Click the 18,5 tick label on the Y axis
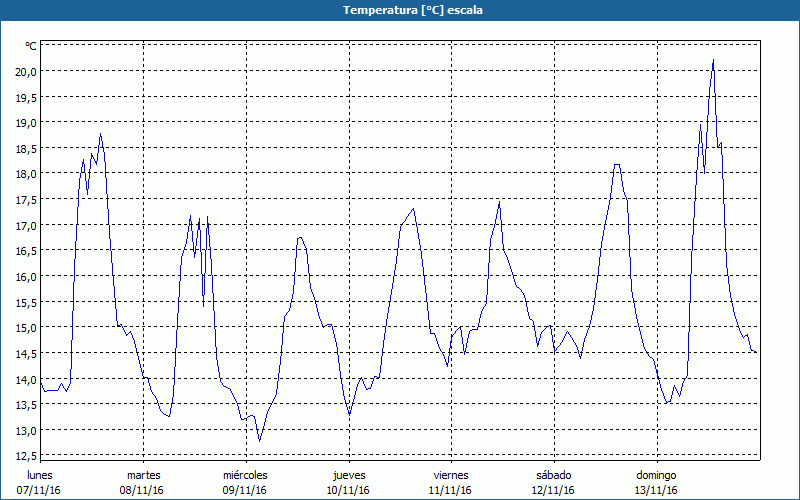800x500 pixels. 25,148
